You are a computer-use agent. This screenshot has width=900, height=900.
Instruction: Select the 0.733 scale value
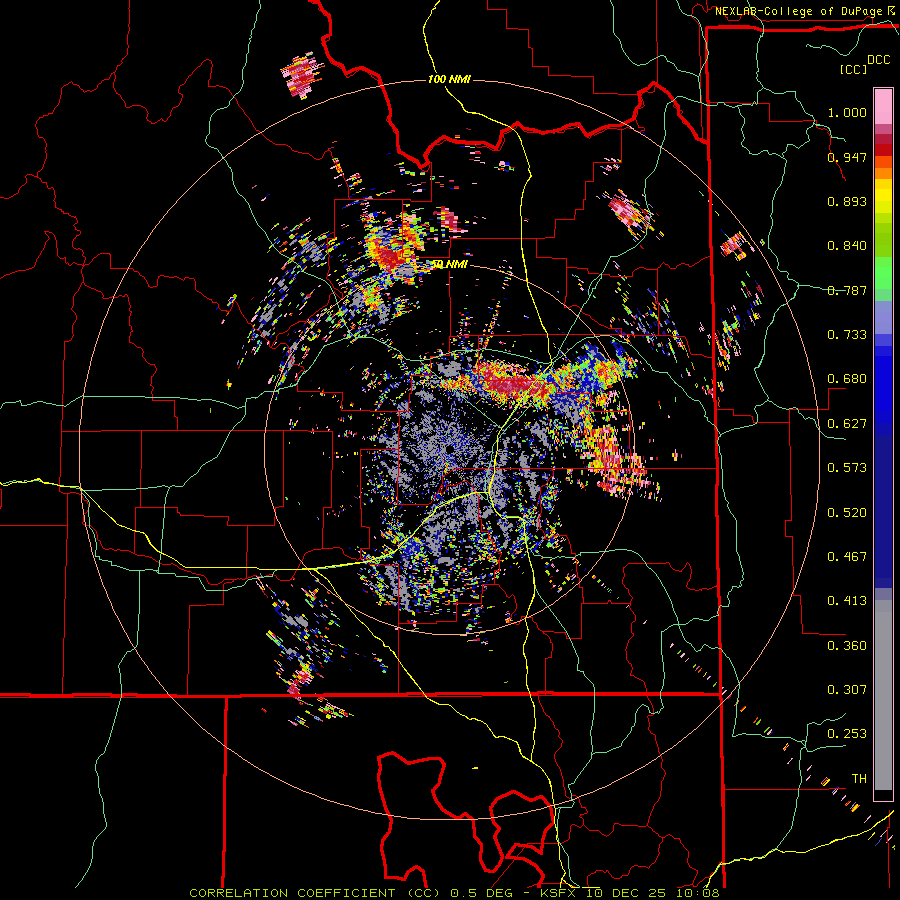pyautogui.click(x=847, y=335)
